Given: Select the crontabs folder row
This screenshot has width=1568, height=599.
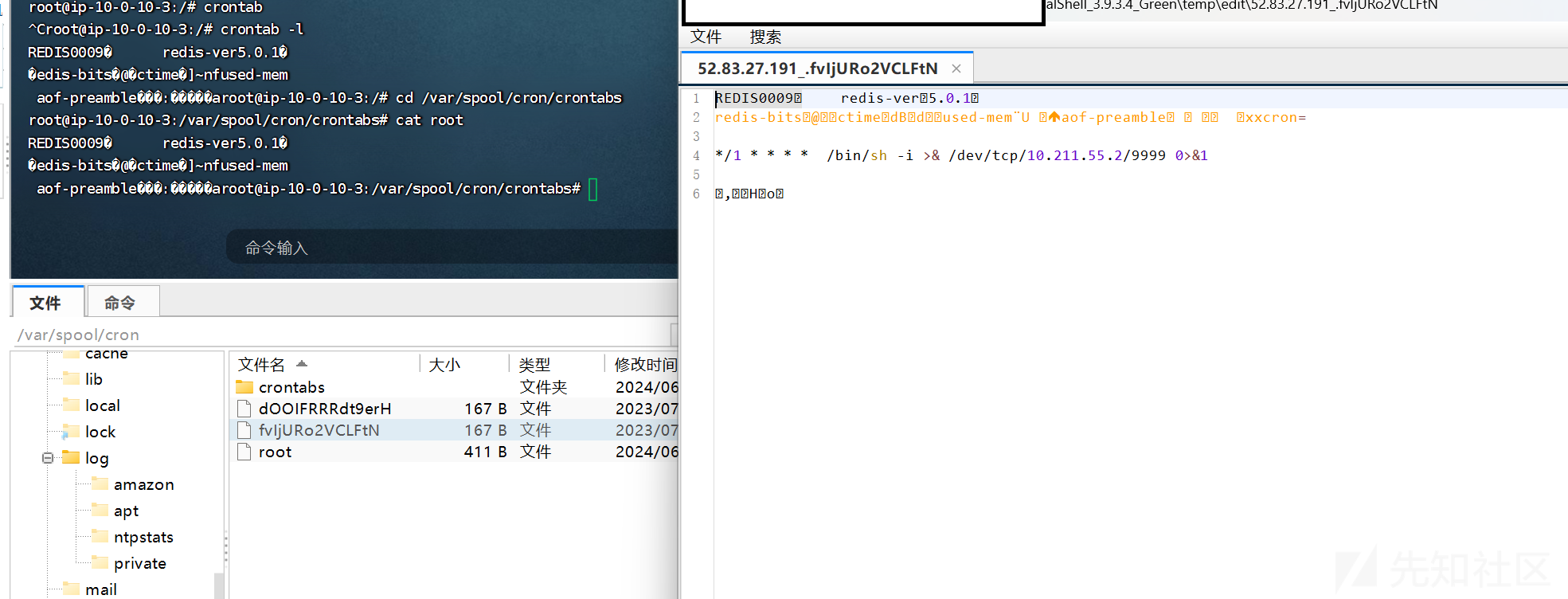Looking at the screenshot, I should (456, 387).
